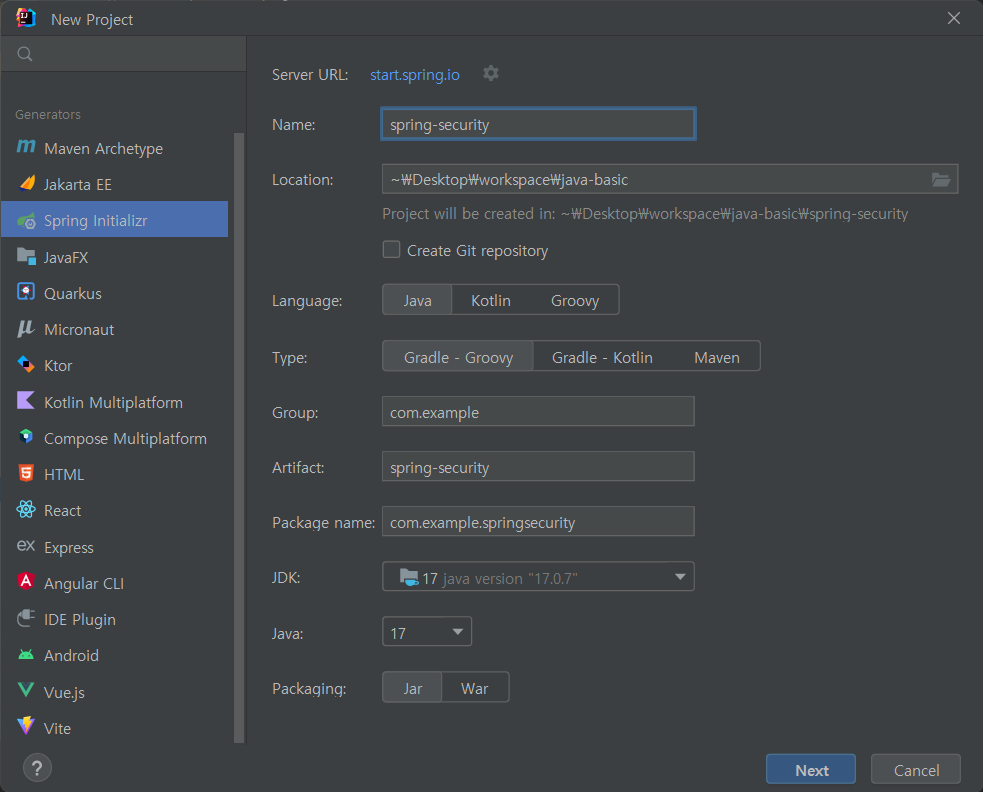Focus the Artifact input field
Image resolution: width=983 pixels, height=792 pixels.
tap(538, 467)
